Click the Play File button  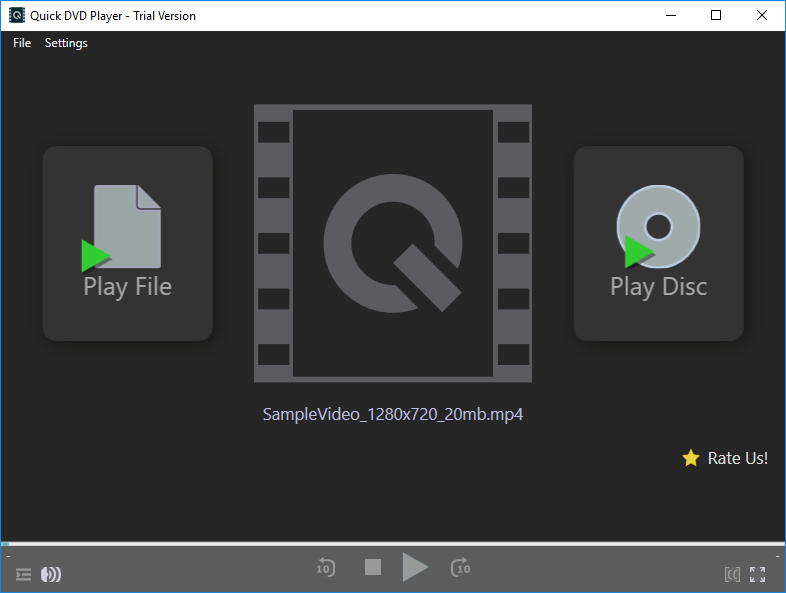[x=128, y=244]
